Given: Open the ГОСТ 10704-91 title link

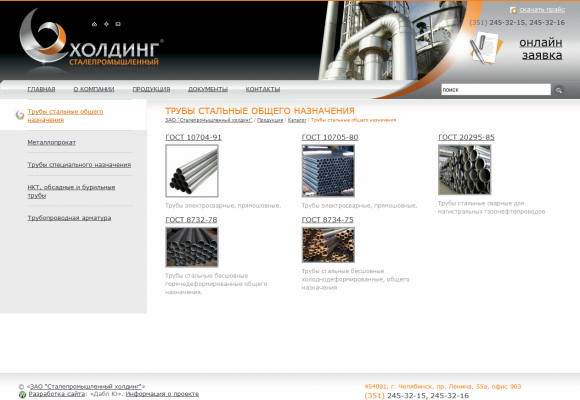Looking at the screenshot, I should 193,137.
